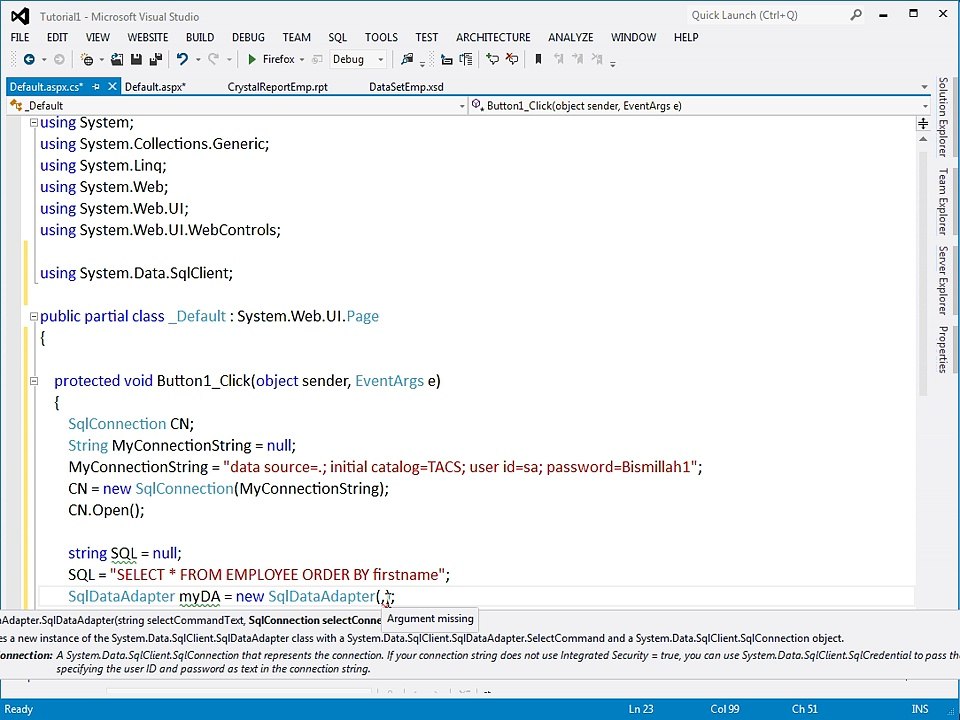The width and height of the screenshot is (960, 720).
Task: Start debugging with the green play icon
Action: (x=252, y=59)
